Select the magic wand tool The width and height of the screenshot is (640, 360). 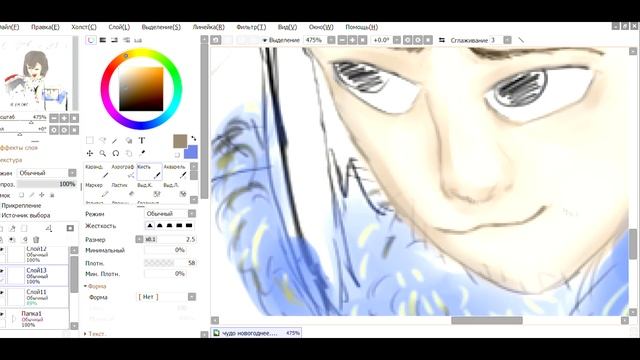tap(116, 140)
